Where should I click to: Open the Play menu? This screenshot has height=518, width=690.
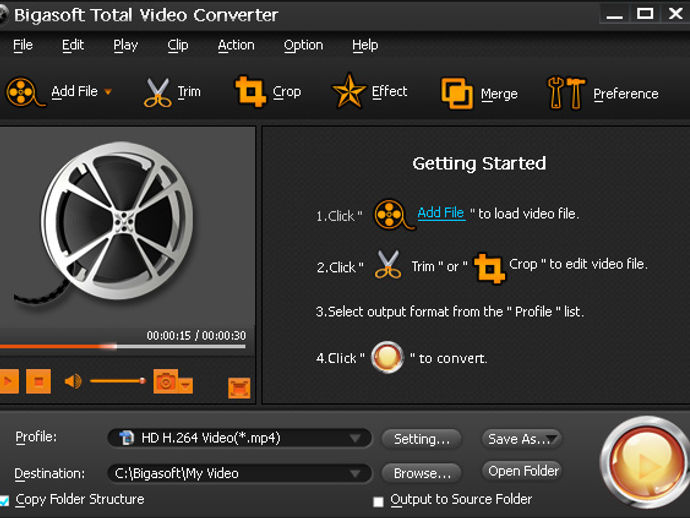[125, 45]
